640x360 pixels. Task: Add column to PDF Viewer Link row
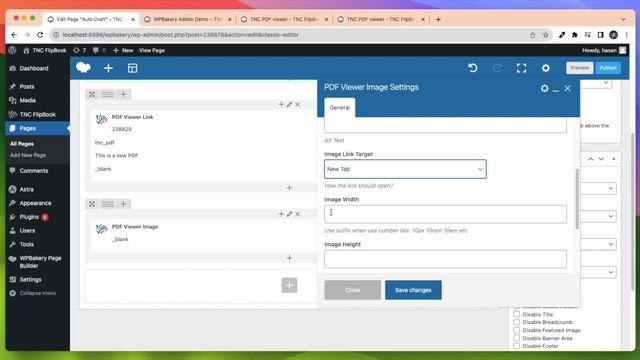[x=281, y=104]
